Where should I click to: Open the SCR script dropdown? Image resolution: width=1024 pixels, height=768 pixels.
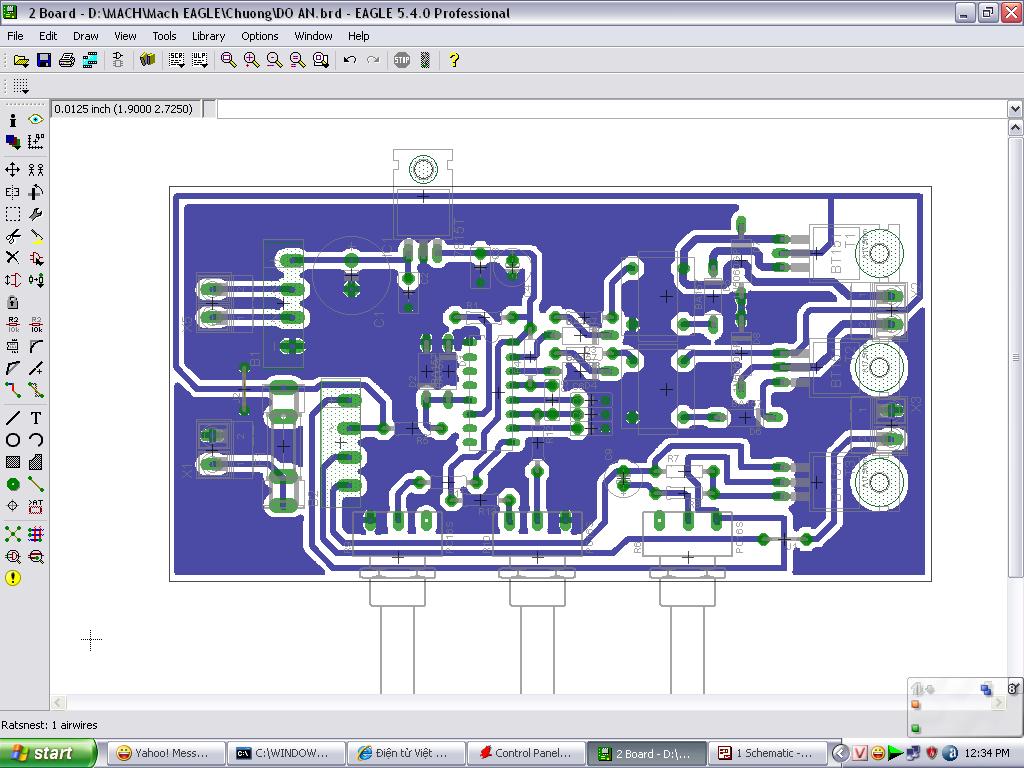pos(177,60)
